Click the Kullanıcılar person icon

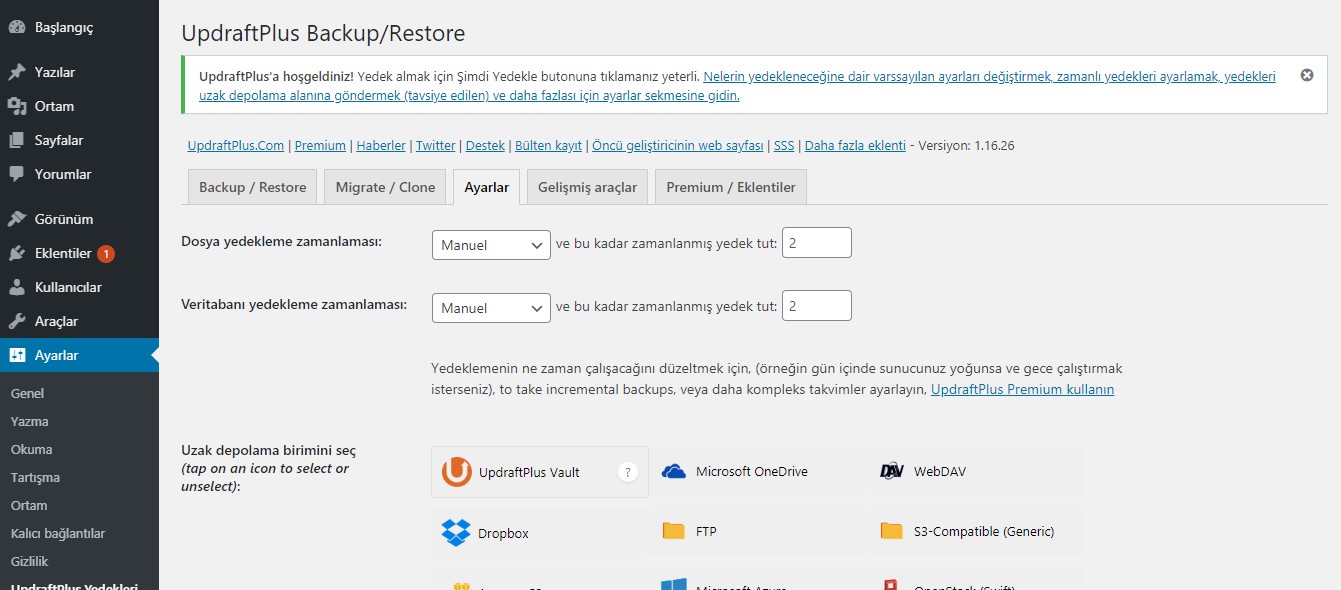click(x=17, y=287)
